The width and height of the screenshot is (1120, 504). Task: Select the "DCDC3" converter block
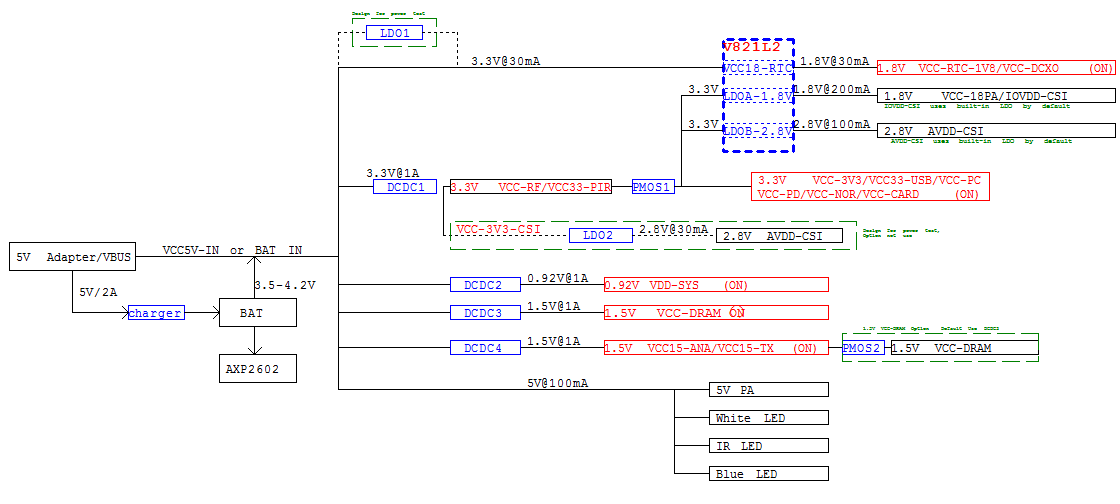tap(486, 313)
